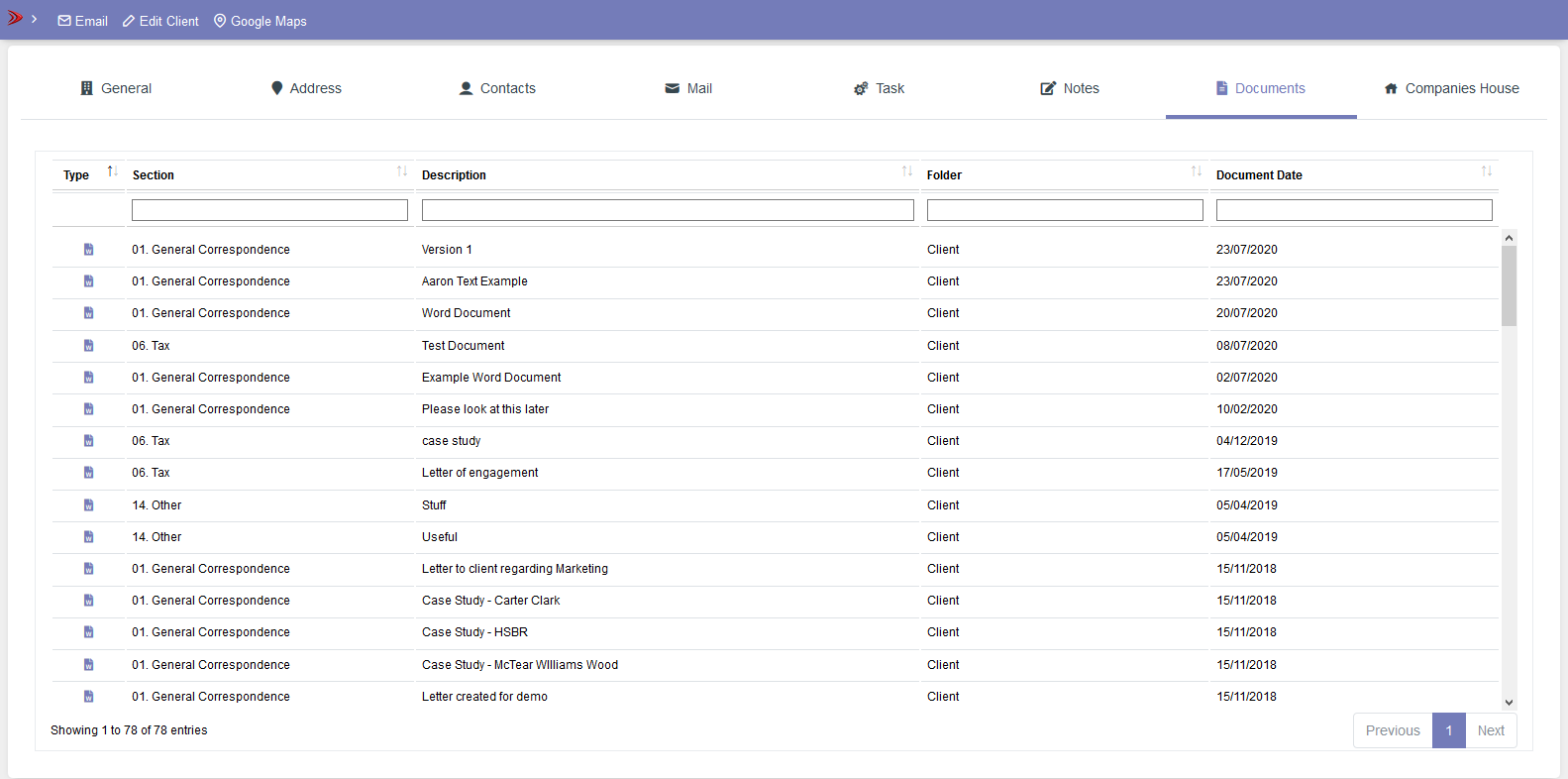This screenshot has height=779, width=1568.
Task: Open file icon for Letter to client regarding Marketing
Action: [88, 569]
